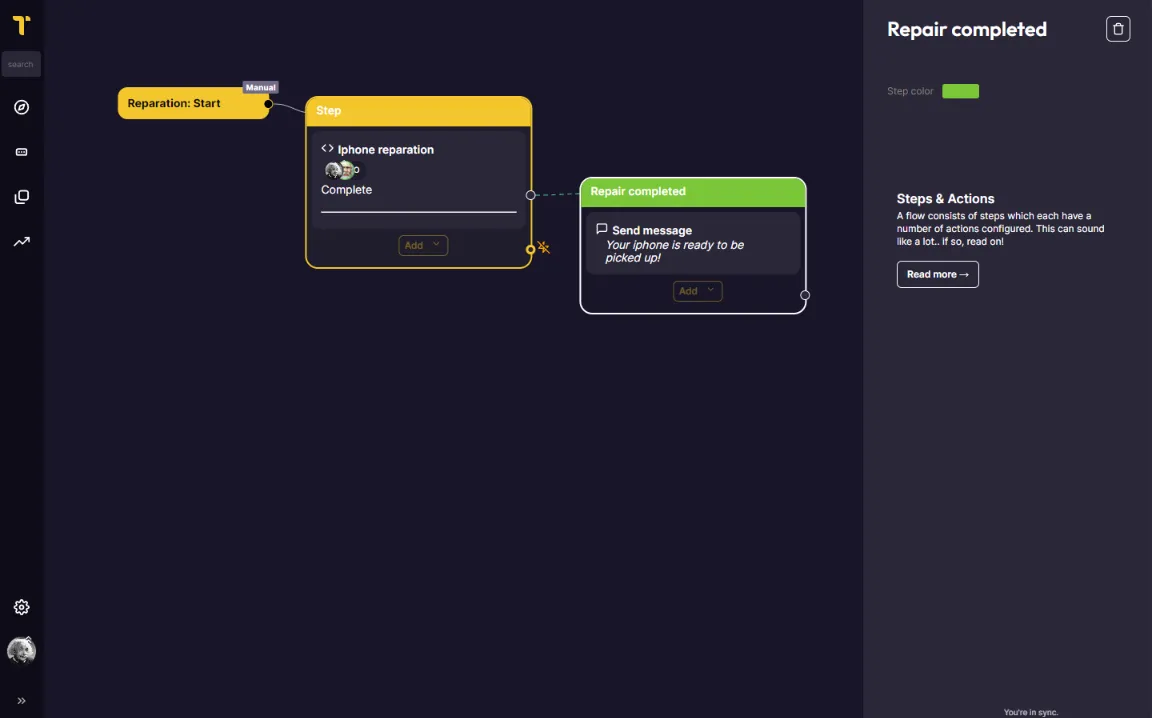Select the yellow Step header

(418, 111)
